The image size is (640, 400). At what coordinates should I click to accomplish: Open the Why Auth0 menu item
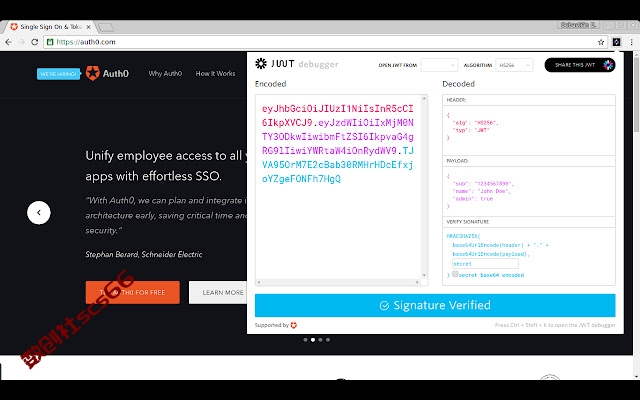165,73
